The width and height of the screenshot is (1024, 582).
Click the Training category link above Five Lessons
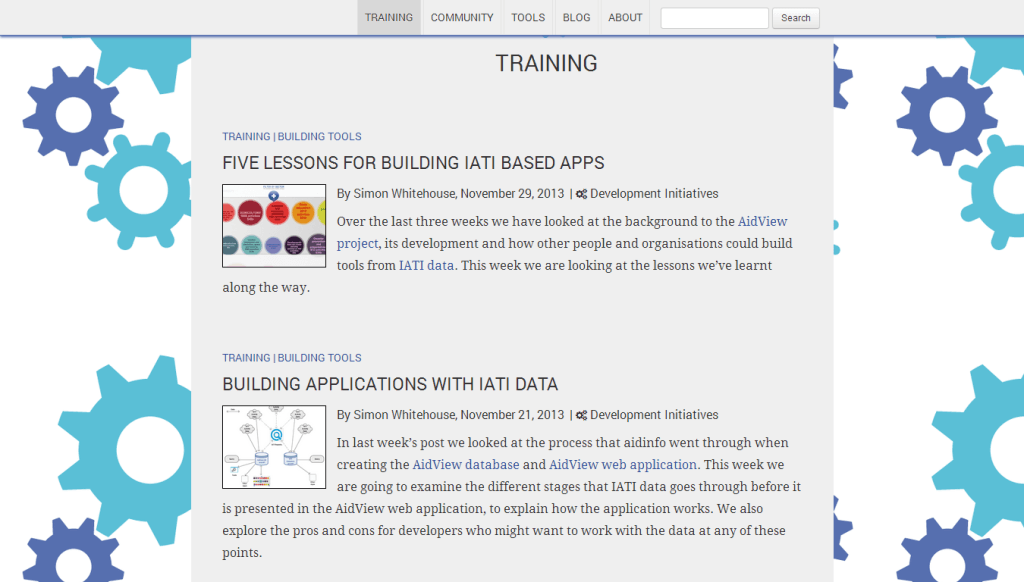coord(246,137)
